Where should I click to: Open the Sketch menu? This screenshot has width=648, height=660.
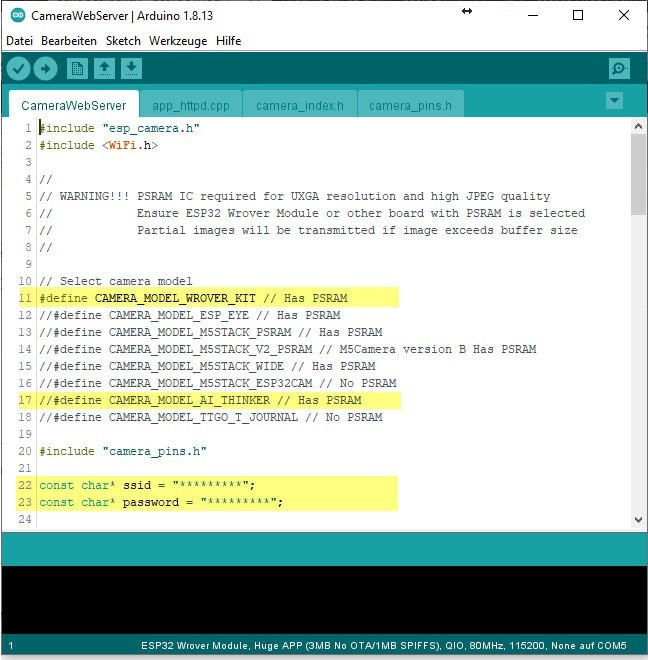point(123,41)
